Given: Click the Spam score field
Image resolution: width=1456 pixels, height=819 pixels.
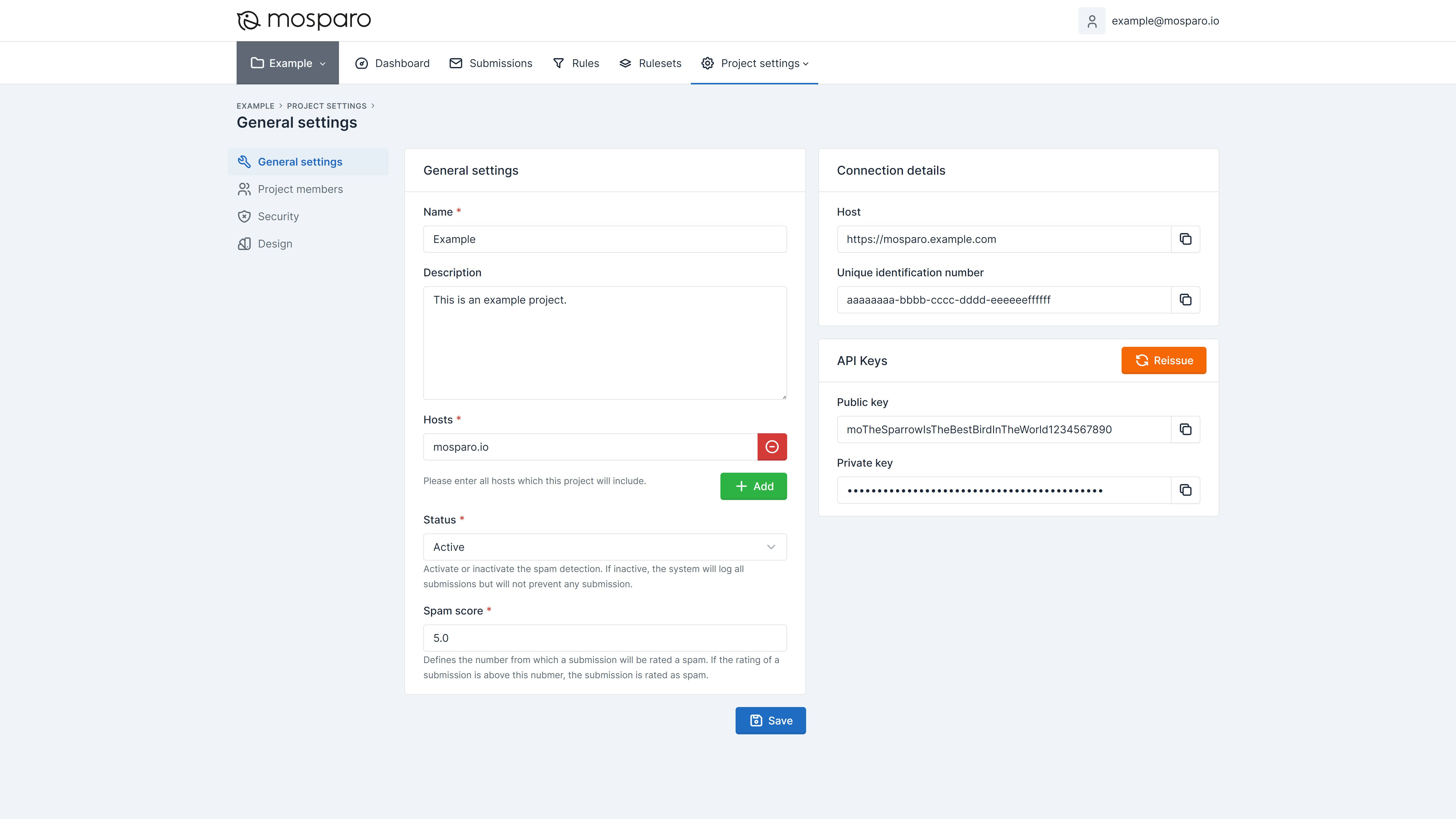Looking at the screenshot, I should (605, 638).
